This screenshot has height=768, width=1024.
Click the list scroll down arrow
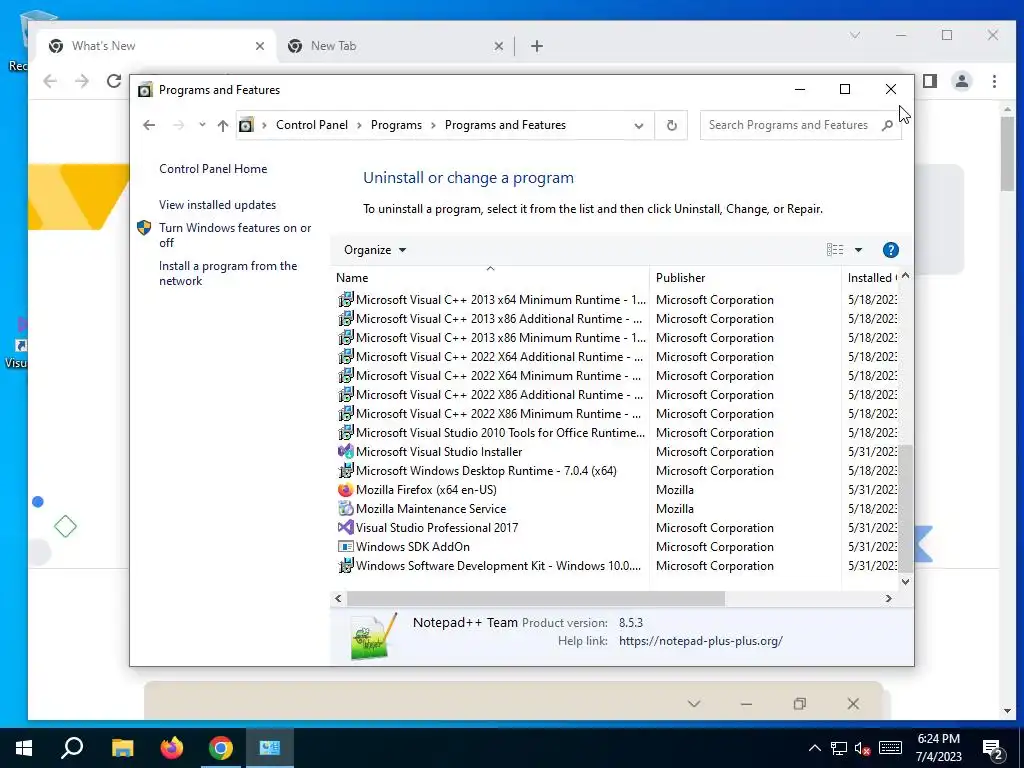tap(905, 581)
